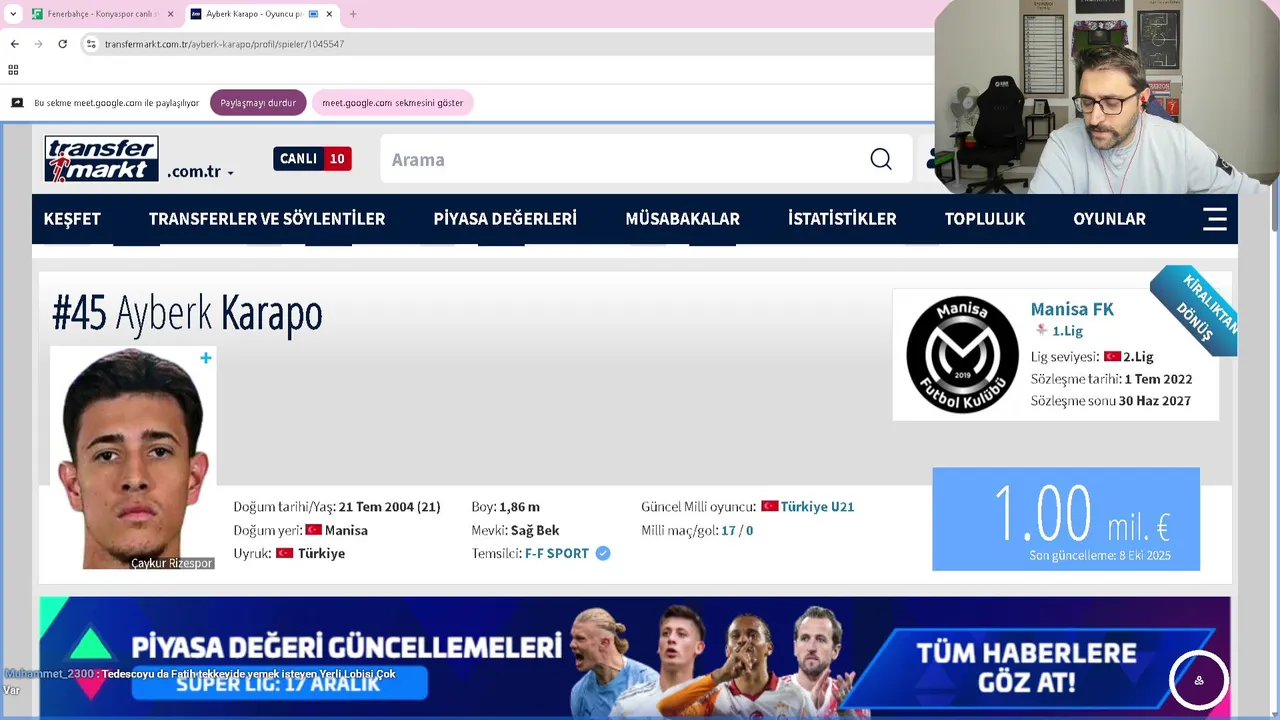
Task: Open the TOPLULUK menu
Action: tap(985, 219)
